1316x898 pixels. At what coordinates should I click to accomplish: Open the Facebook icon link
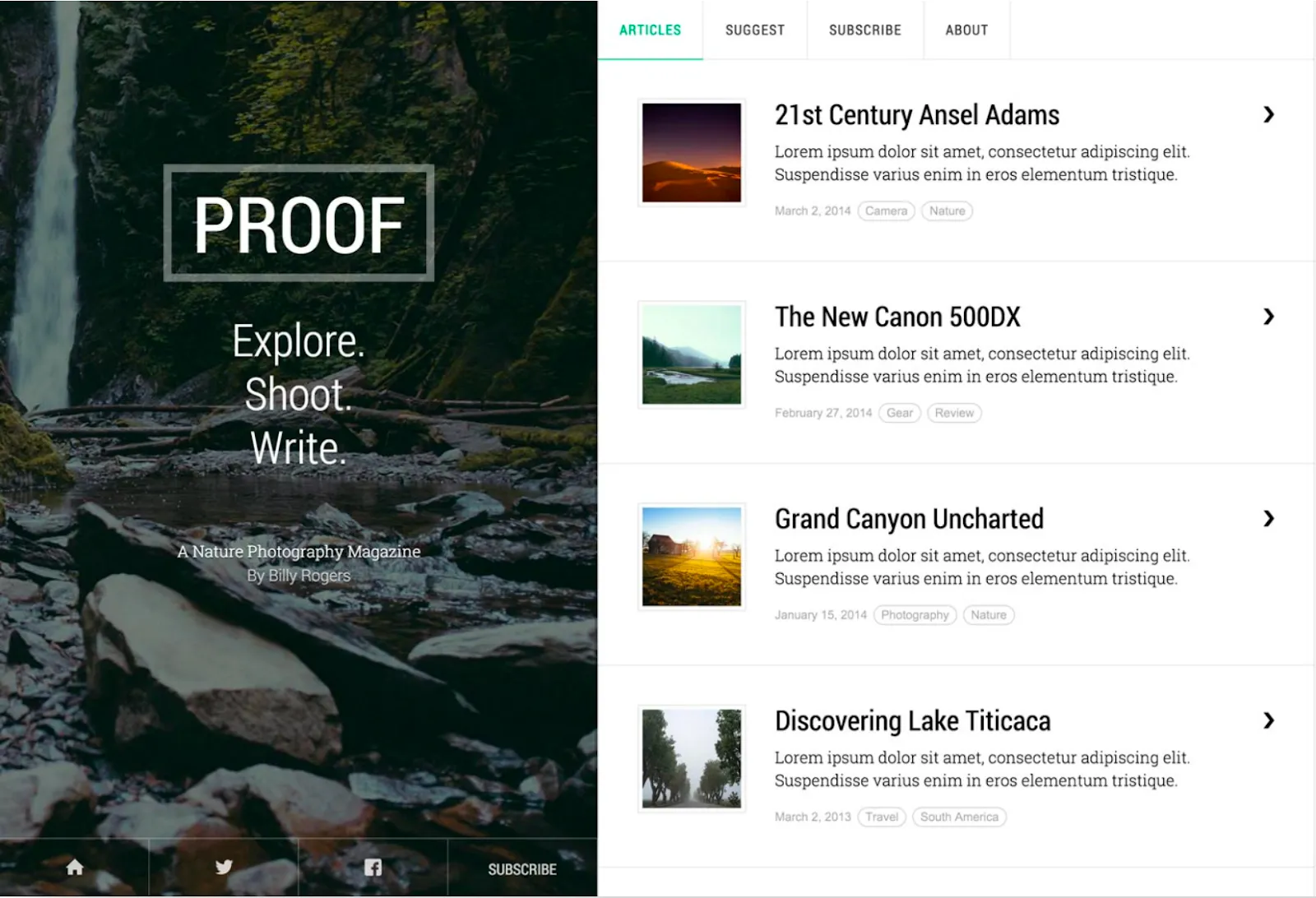click(x=373, y=867)
